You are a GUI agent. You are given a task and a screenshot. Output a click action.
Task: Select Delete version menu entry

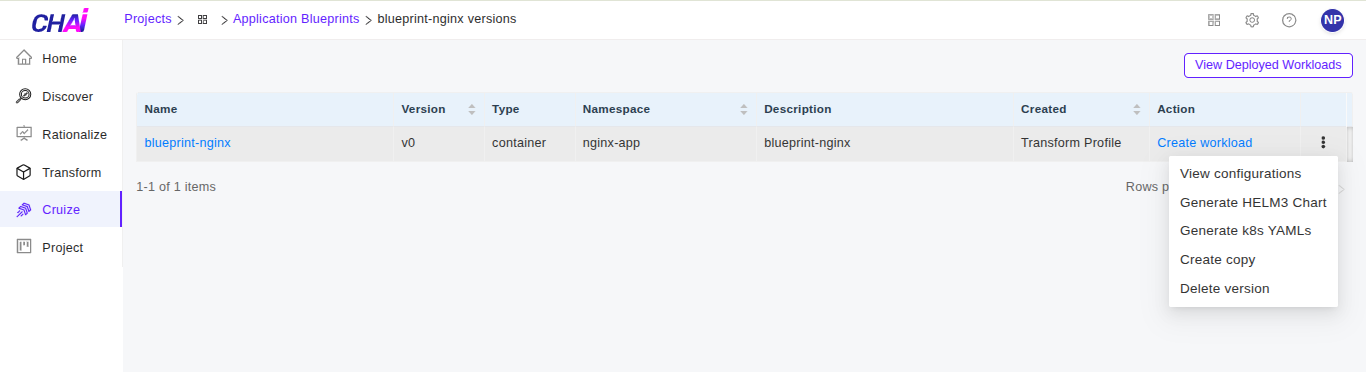pyautogui.click(x=1253, y=289)
